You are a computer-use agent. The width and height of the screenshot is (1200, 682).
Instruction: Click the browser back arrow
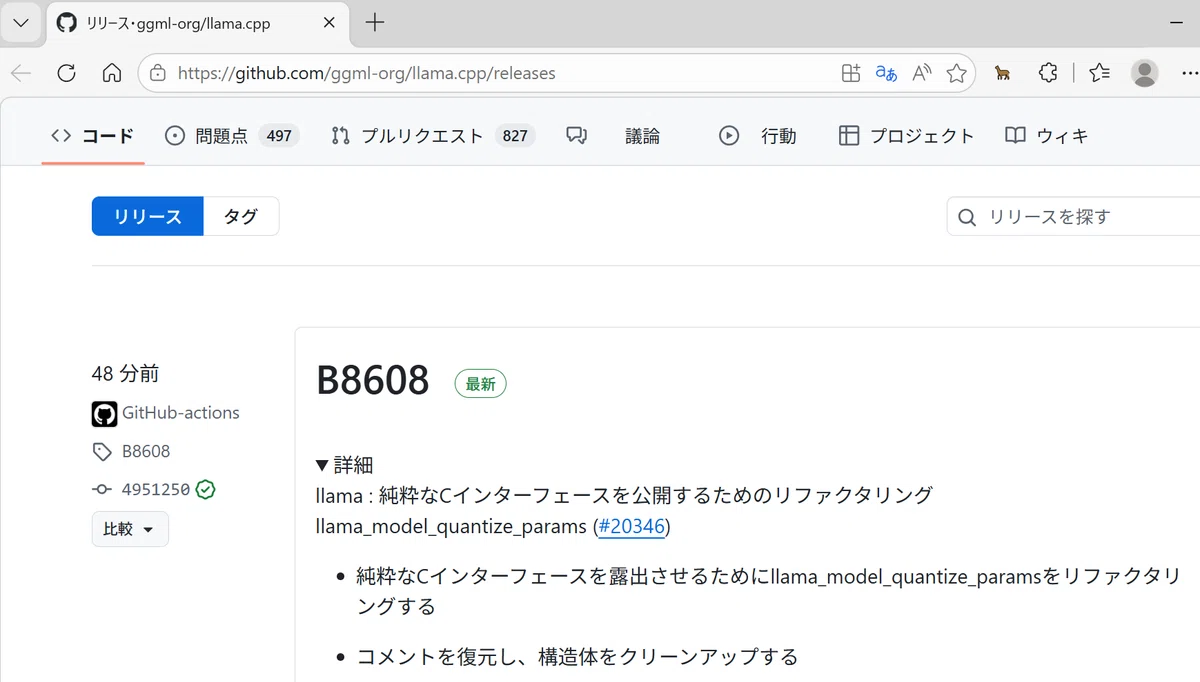21,73
